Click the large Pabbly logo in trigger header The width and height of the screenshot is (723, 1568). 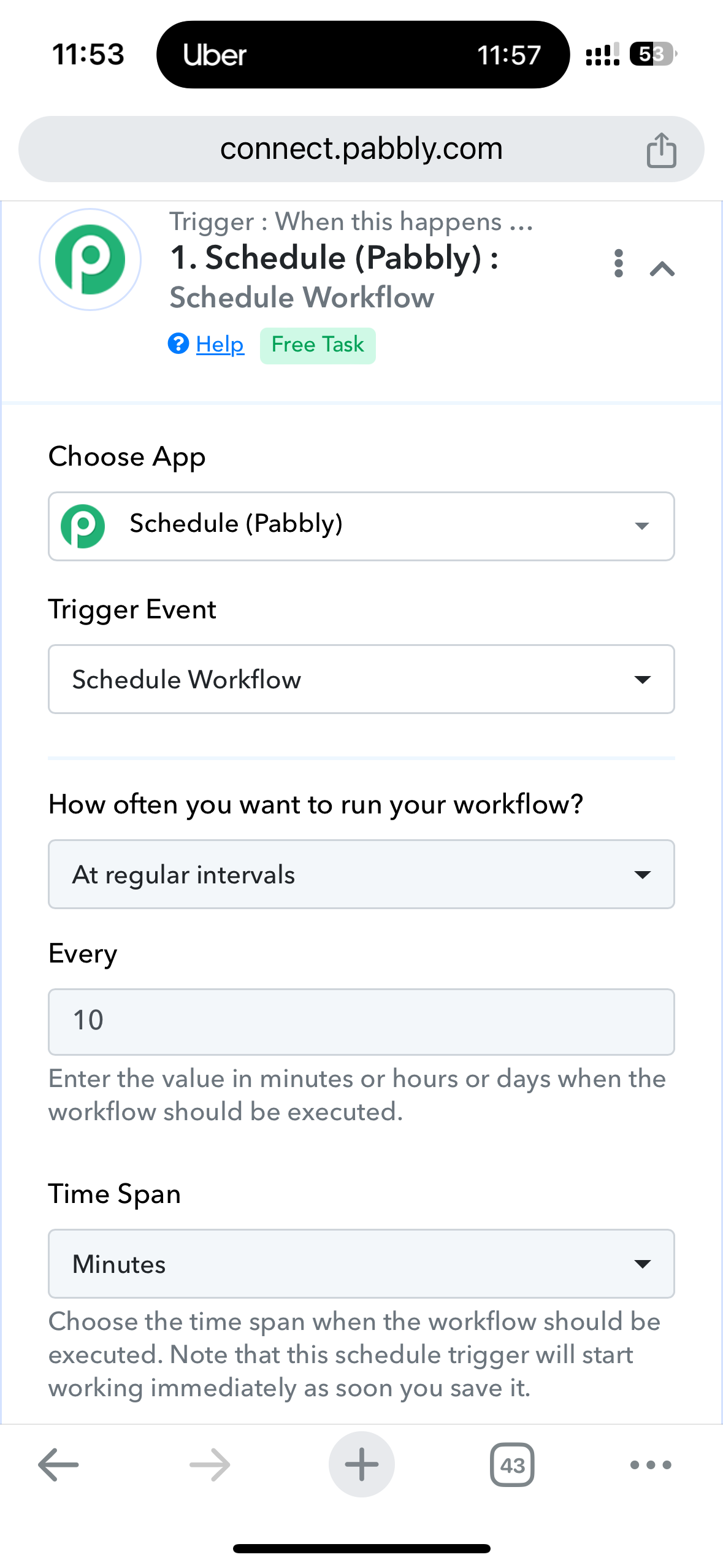pyautogui.click(x=90, y=259)
